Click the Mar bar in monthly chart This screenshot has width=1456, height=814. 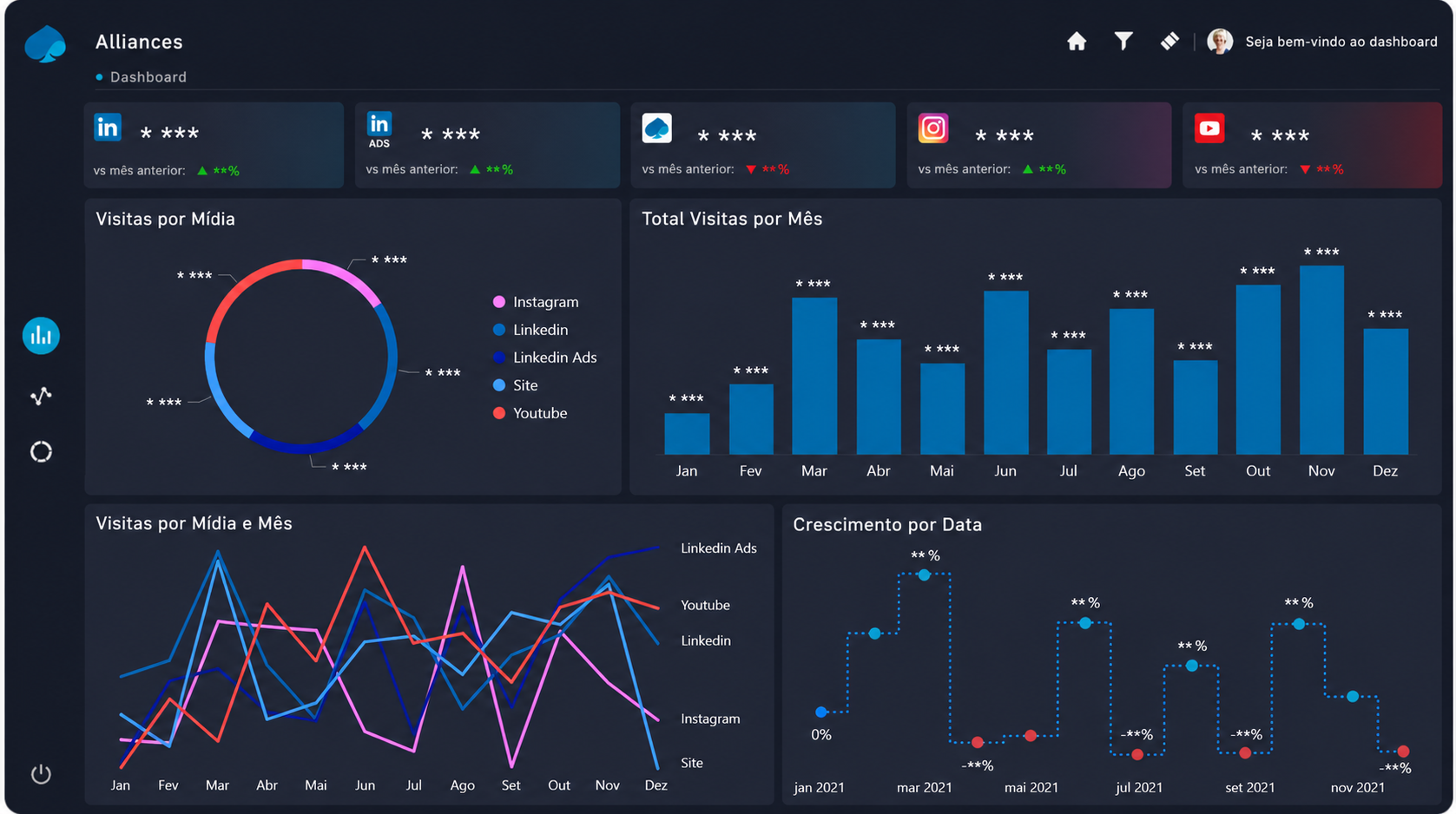tap(814, 376)
